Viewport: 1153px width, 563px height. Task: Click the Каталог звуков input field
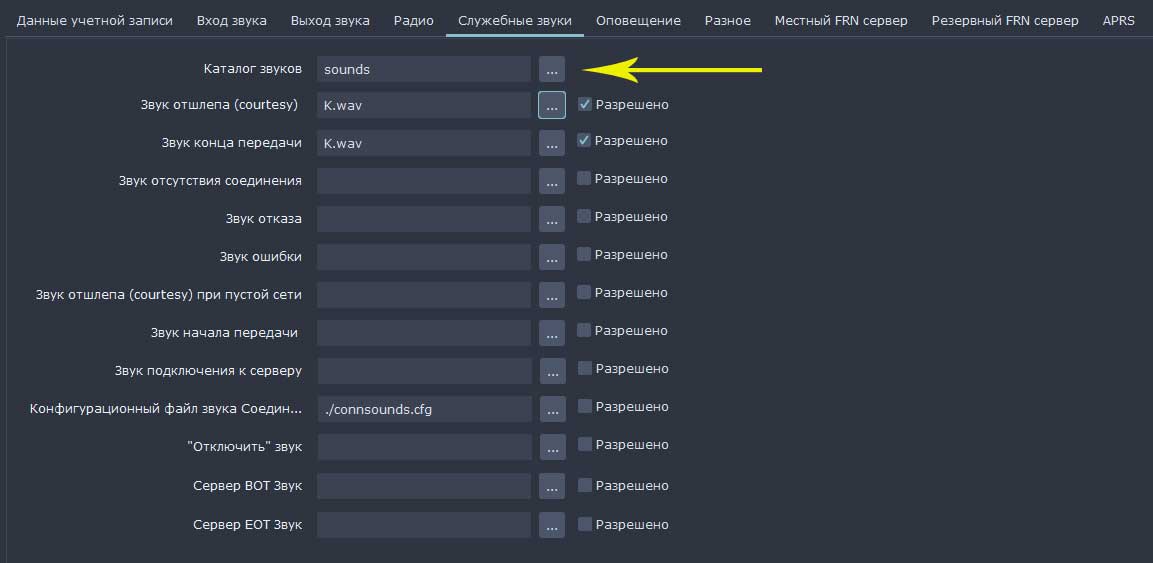(424, 69)
